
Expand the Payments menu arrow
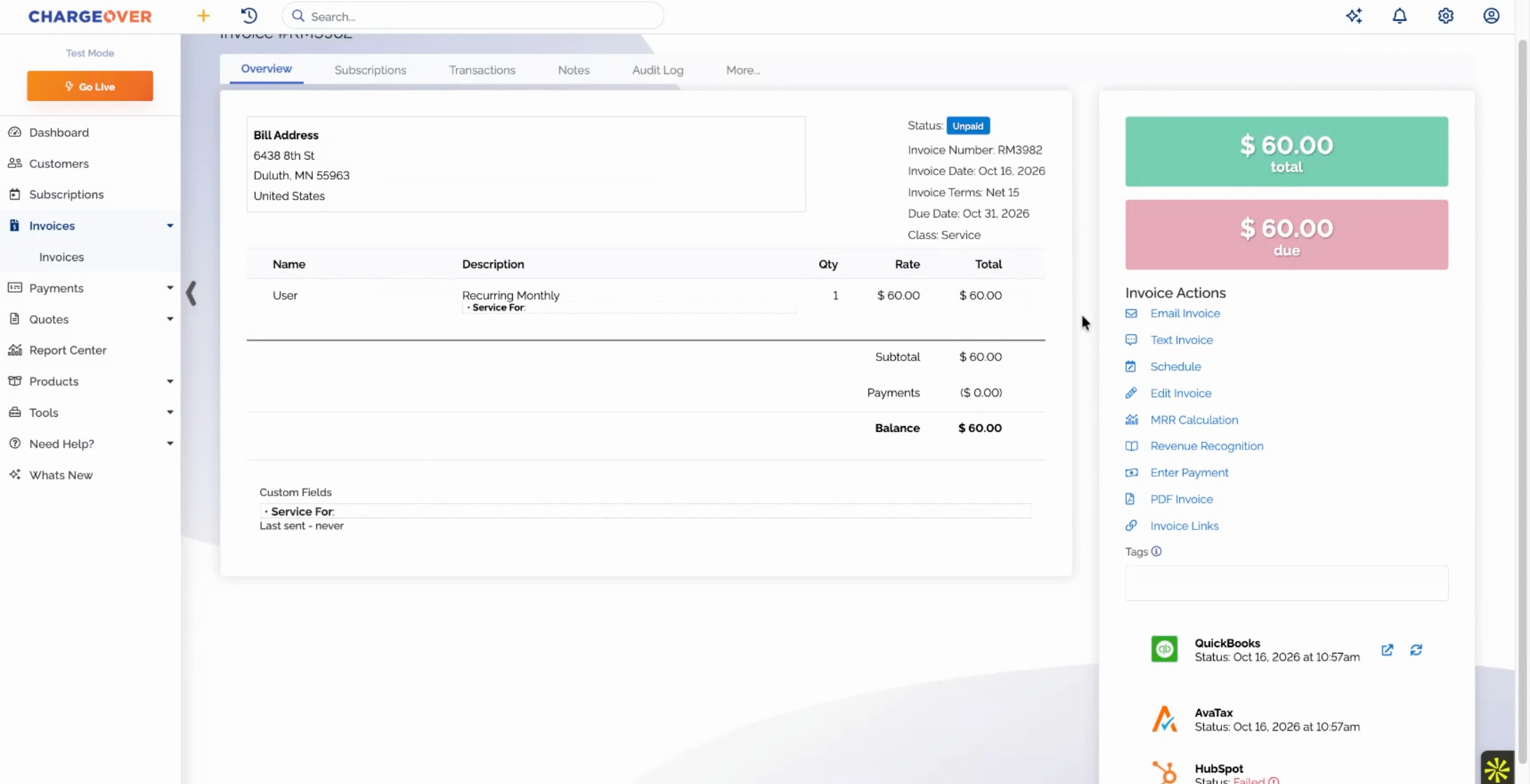170,288
